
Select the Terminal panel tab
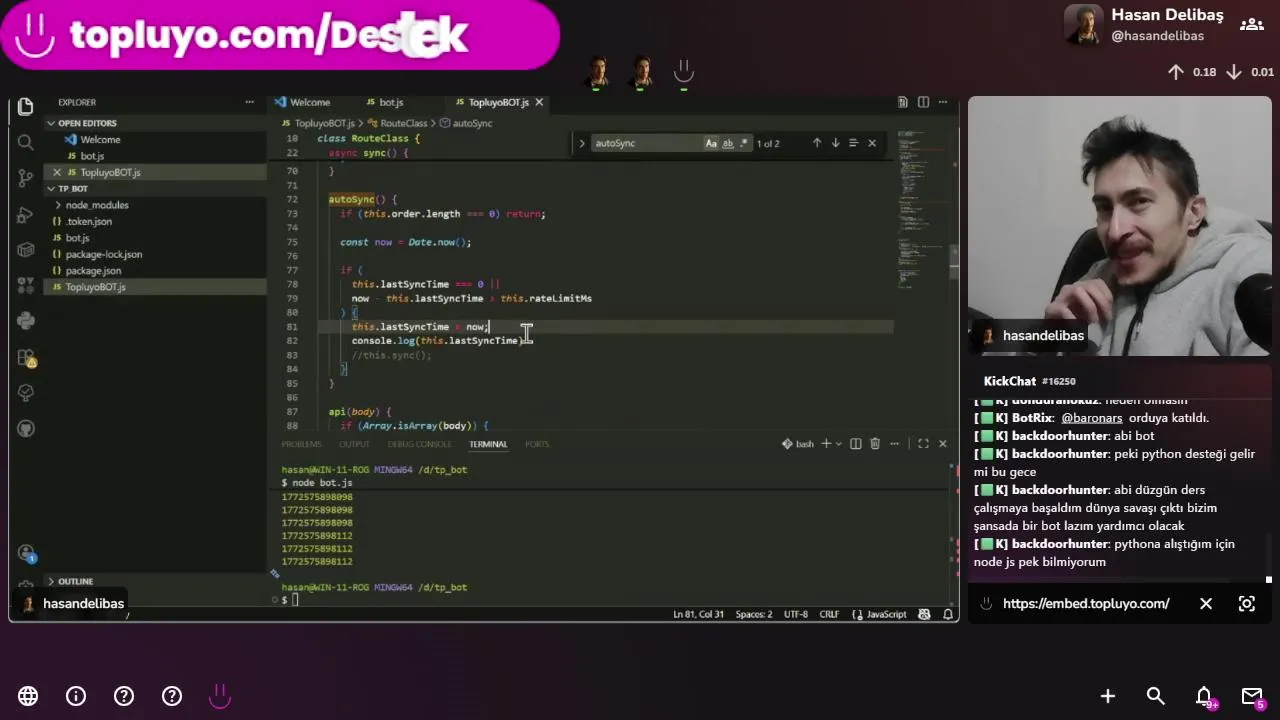coord(488,444)
